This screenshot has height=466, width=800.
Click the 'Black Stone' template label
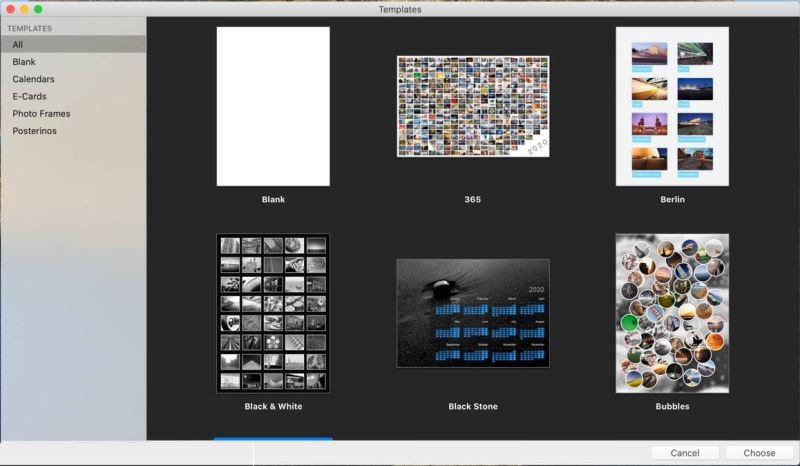[473, 406]
